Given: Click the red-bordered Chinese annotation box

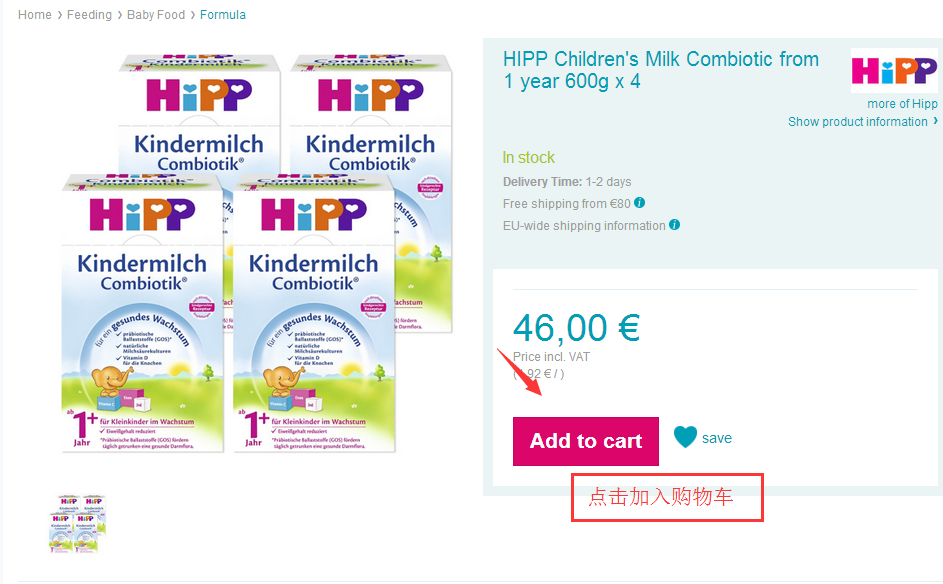Looking at the screenshot, I should [x=667, y=497].
